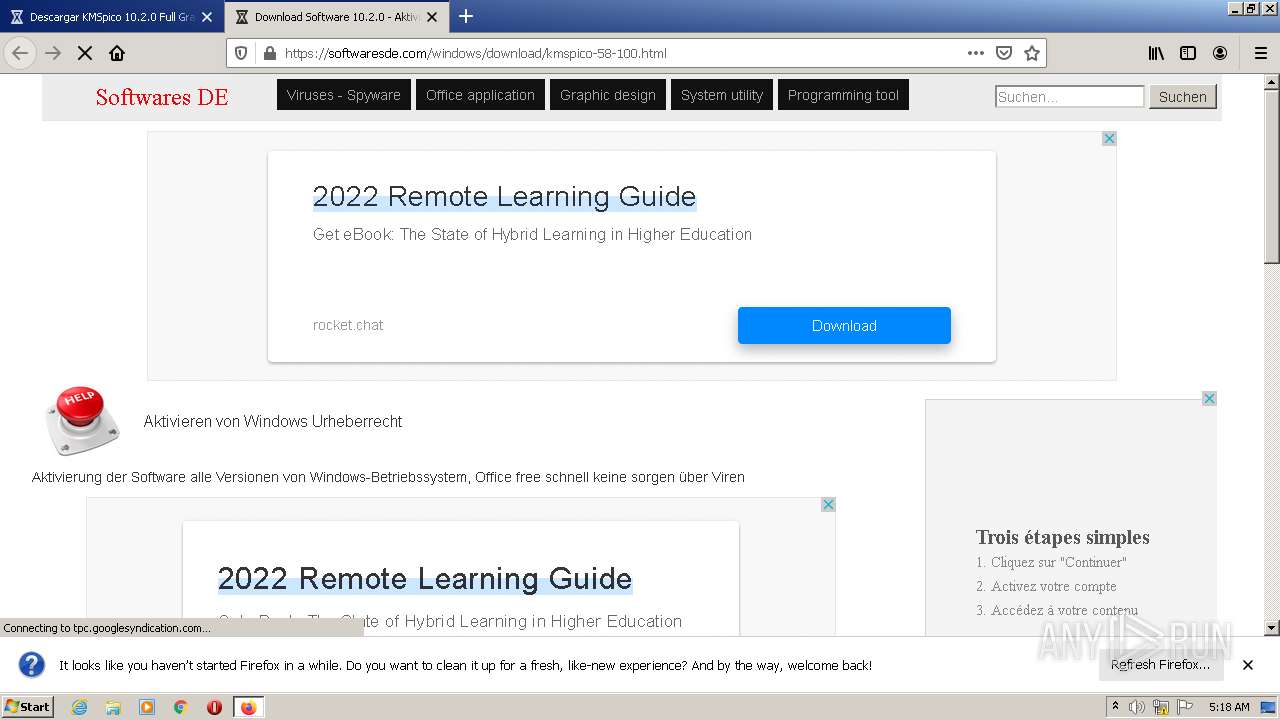Close the Descargar KMSpico tab

tap(207, 17)
